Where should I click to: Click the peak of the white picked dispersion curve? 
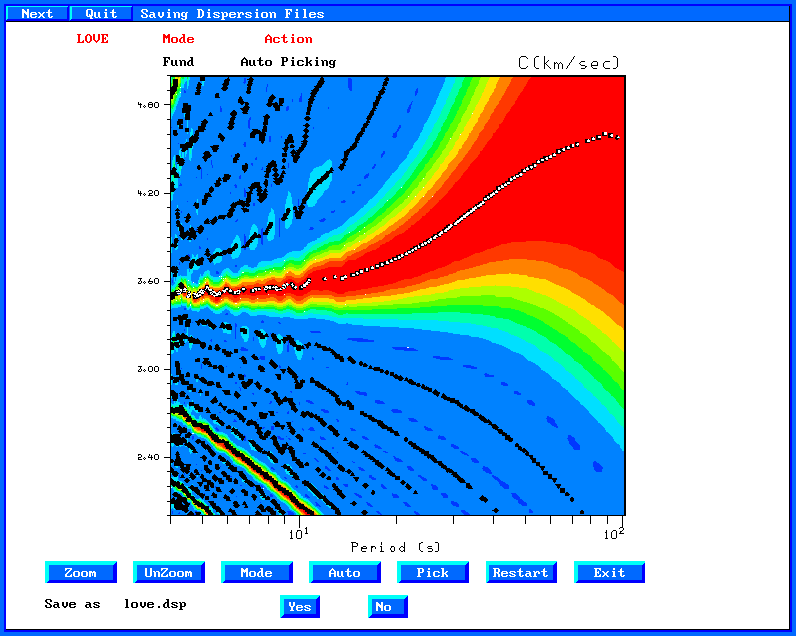coord(605,135)
